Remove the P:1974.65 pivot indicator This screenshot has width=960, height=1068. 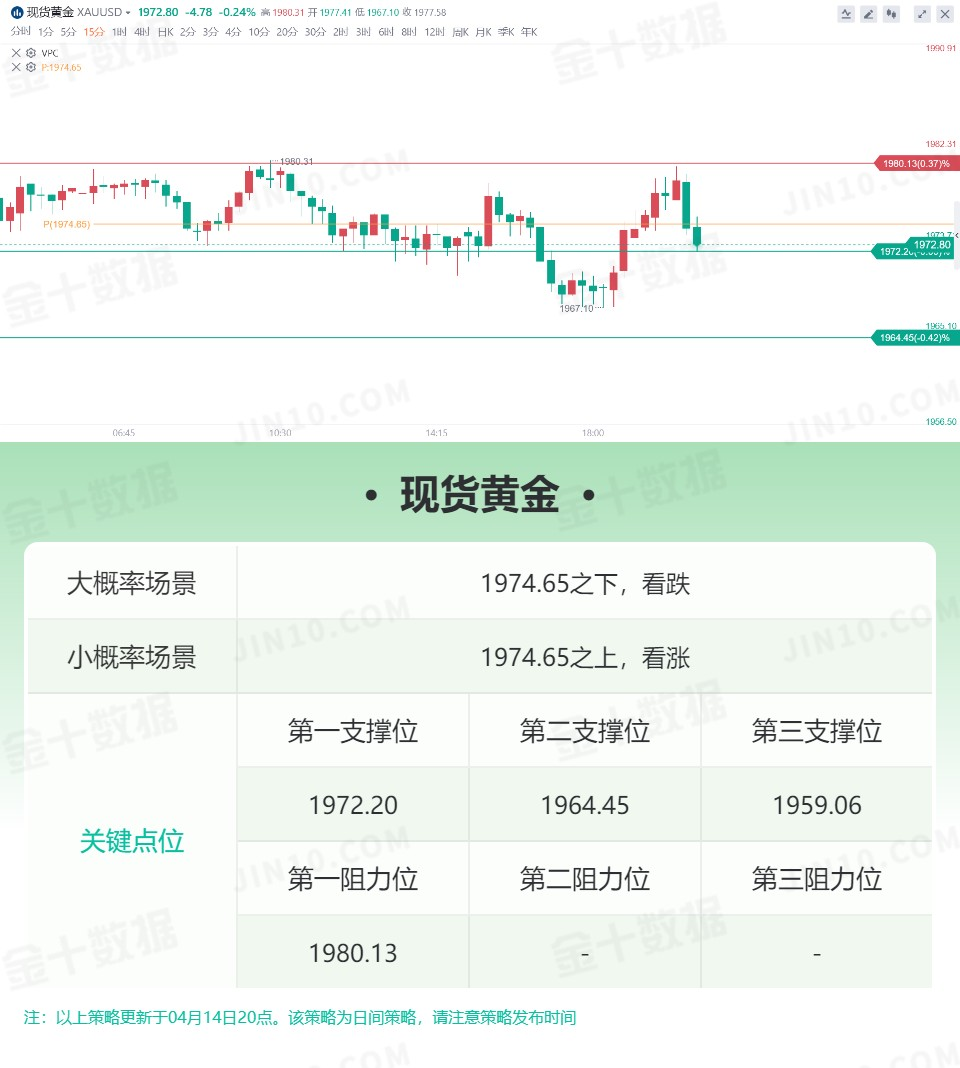coord(16,67)
